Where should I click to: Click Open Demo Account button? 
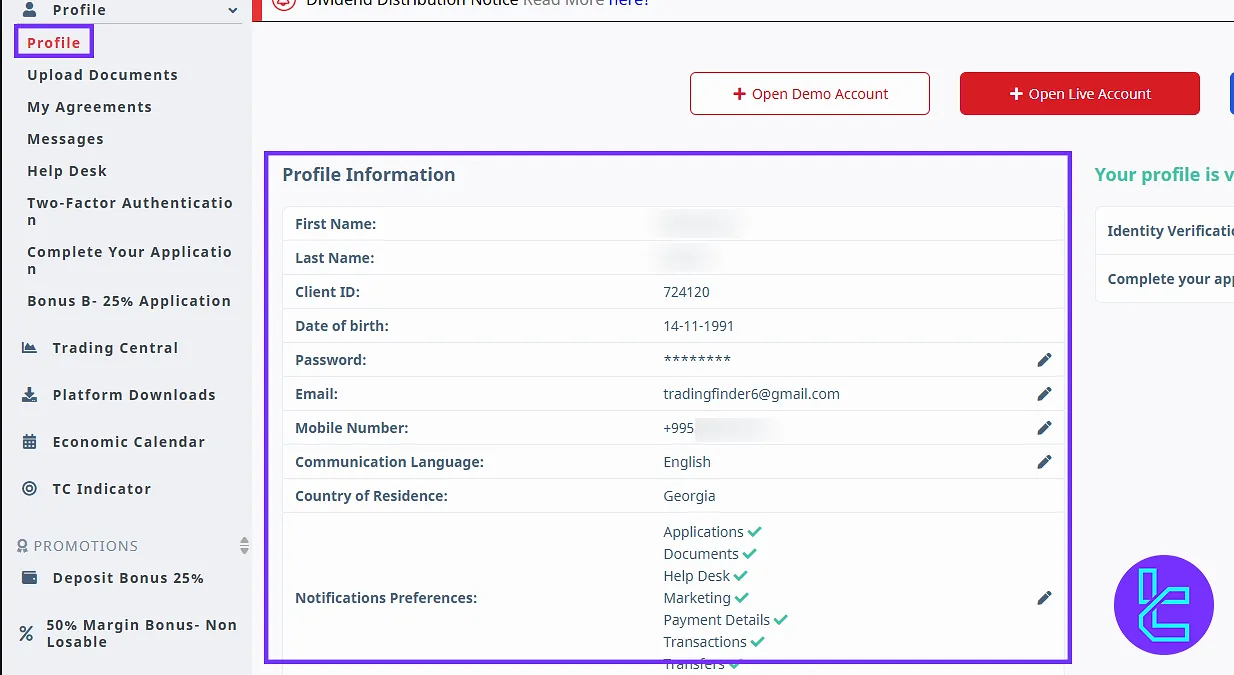809,94
